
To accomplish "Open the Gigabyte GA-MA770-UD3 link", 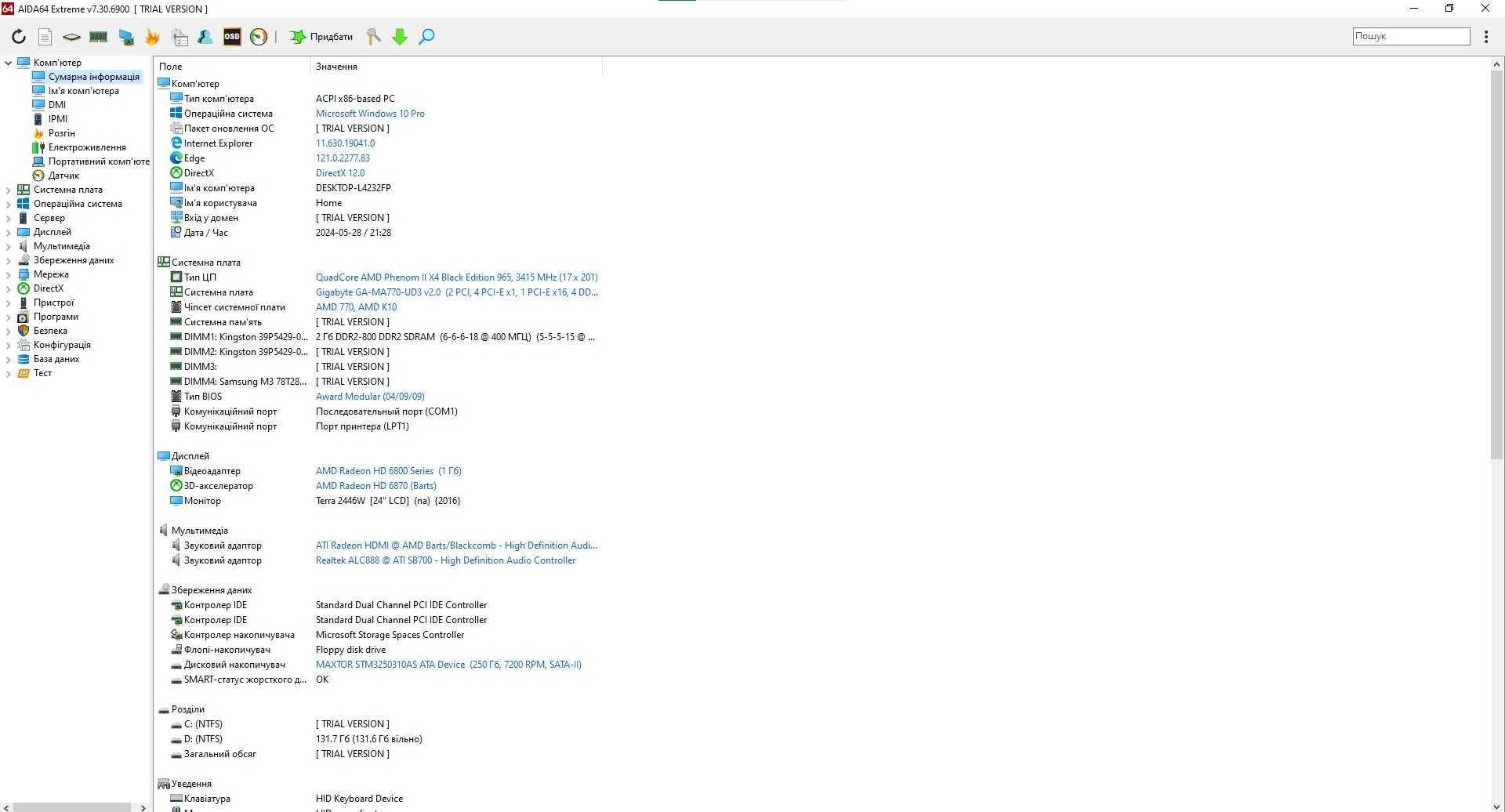I will coord(456,292).
